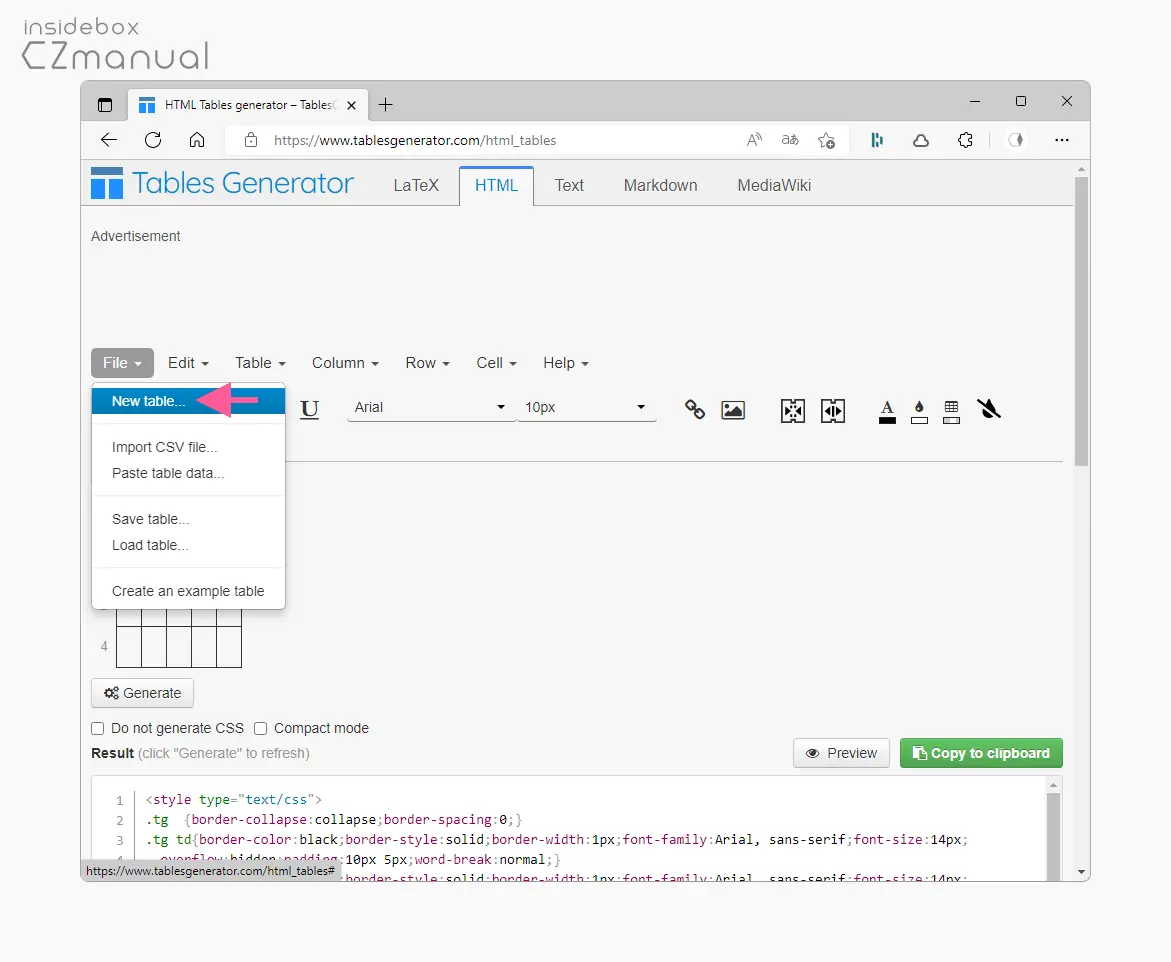Select Save table... menu item
The image size is (1171, 962).
(x=188, y=519)
